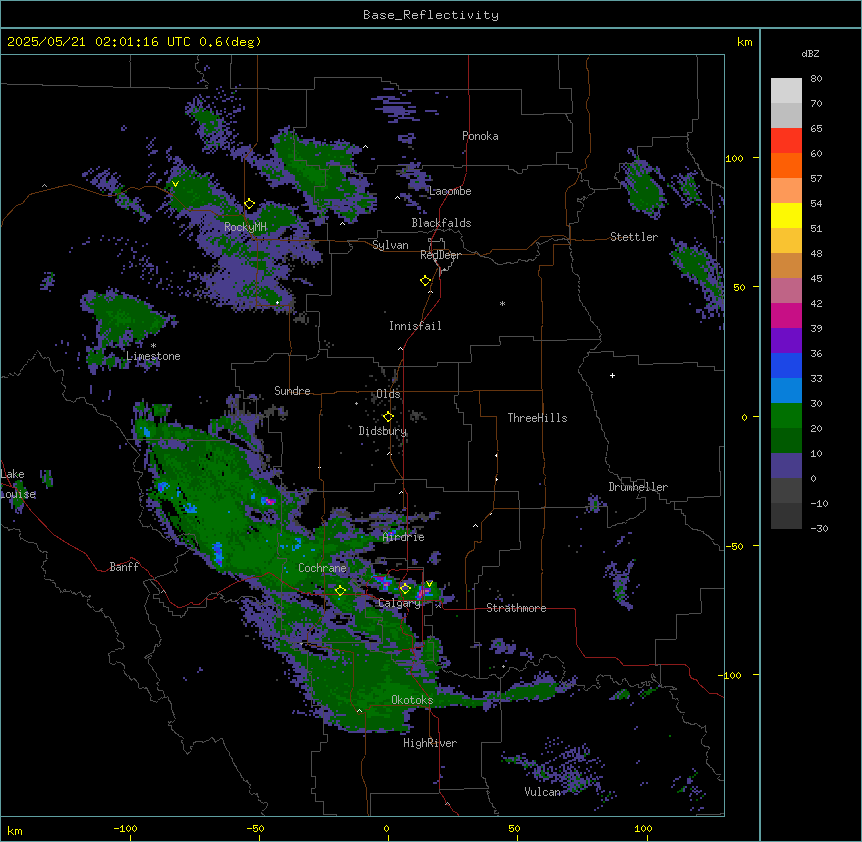
Task: Click the yellow V marker east of Calgary
Action: (429, 584)
